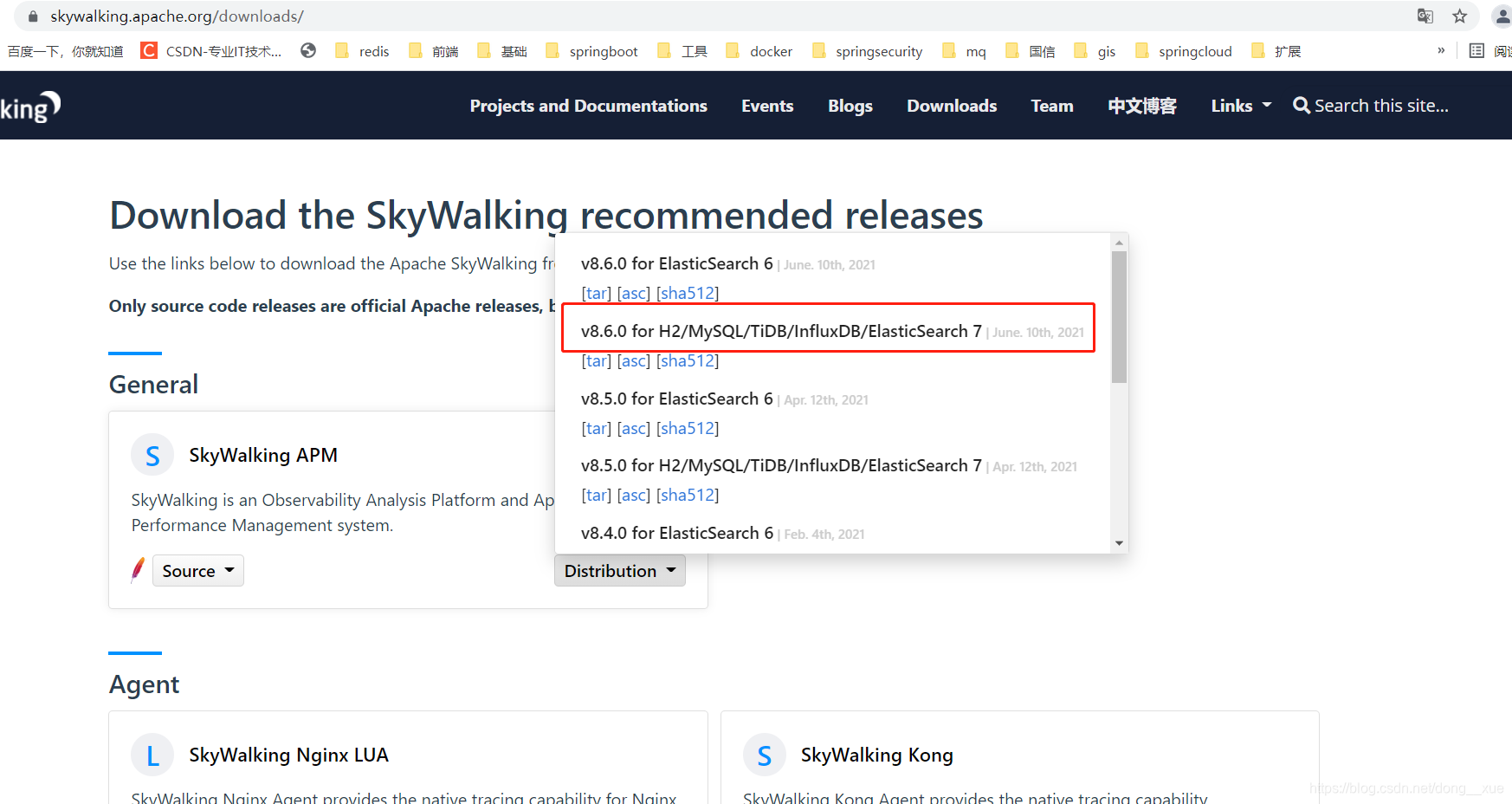Click the SkyWalking Kong title
1512x804 pixels.
(876, 755)
